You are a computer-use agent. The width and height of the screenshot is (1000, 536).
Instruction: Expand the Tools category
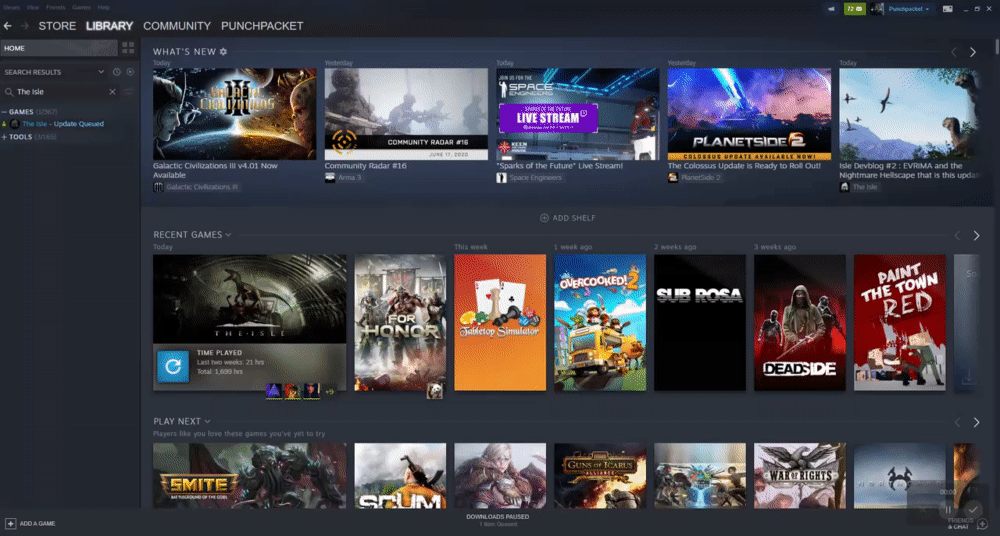[x=4, y=137]
